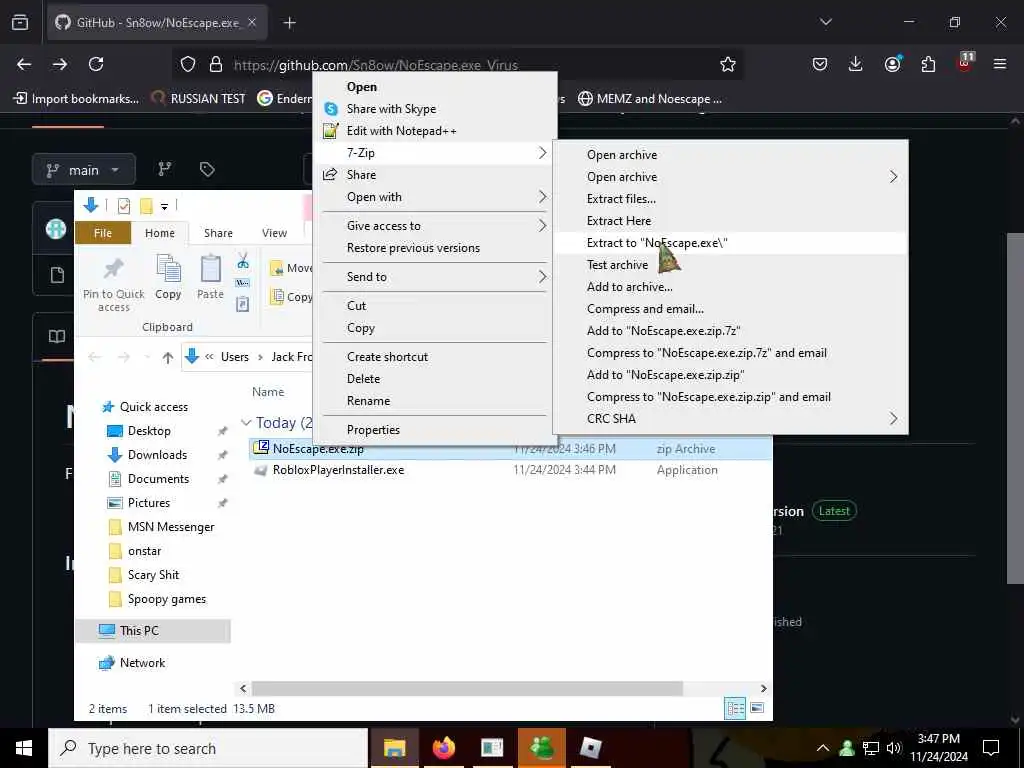Open a new browser tab
Viewport: 1024px width, 768px height.
pyautogui.click(x=289, y=23)
